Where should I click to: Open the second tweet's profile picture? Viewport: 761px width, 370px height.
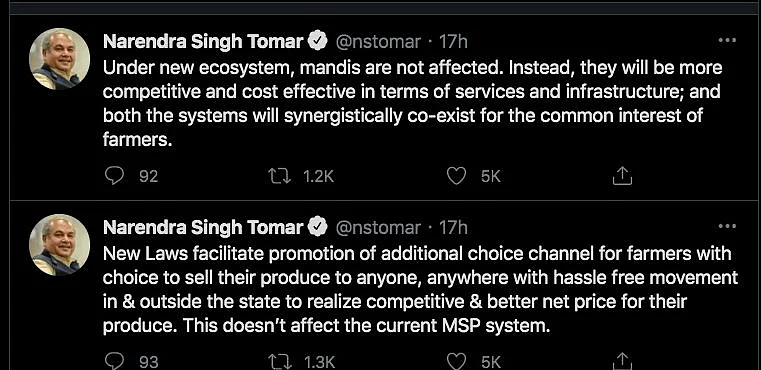pos(60,244)
